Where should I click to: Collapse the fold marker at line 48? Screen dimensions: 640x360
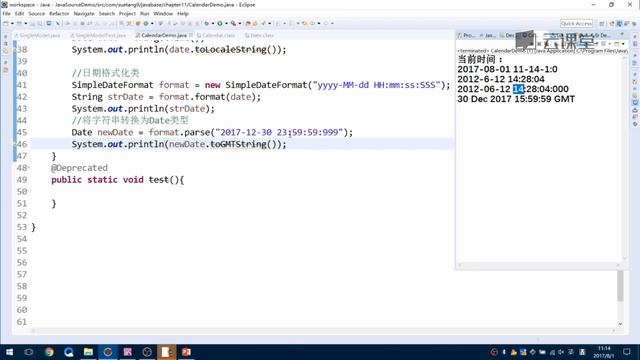pos(29,168)
